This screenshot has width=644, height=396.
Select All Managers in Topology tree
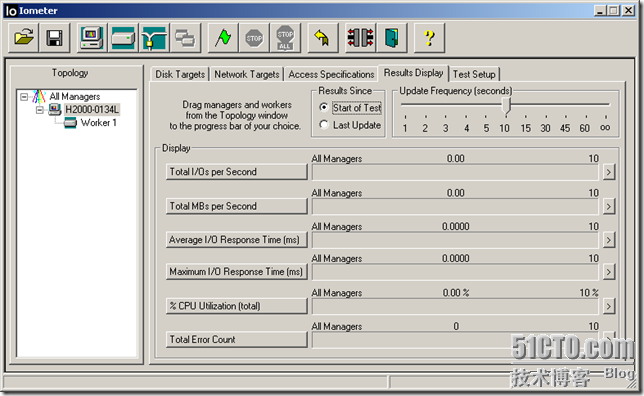tap(75, 97)
